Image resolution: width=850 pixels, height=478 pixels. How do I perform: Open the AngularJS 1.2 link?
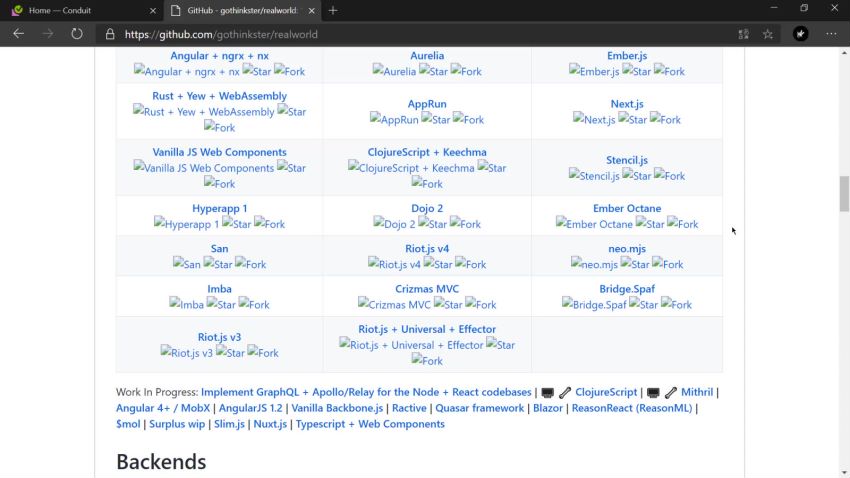[250, 408]
